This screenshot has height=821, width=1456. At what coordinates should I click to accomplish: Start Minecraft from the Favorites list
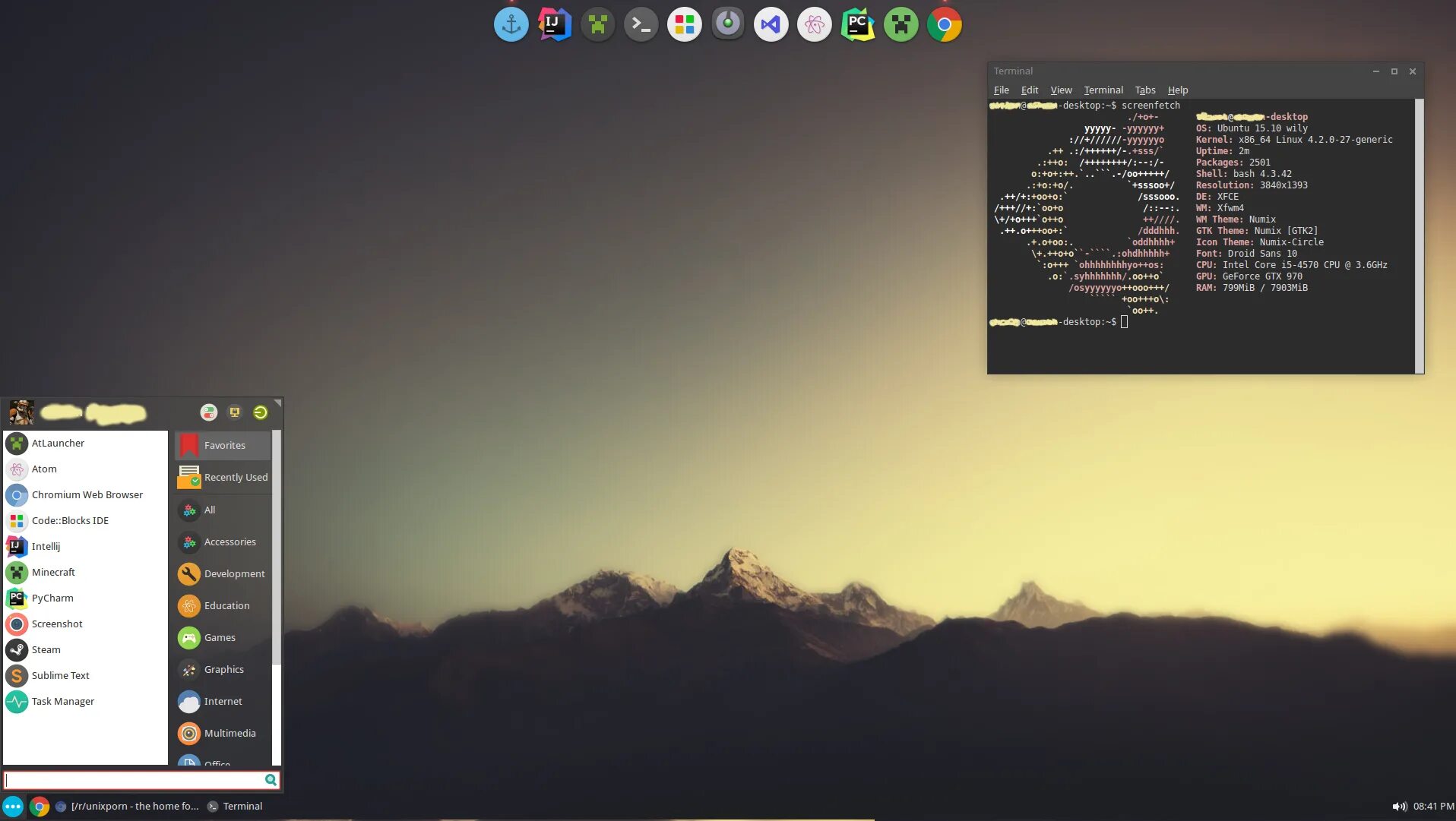[85, 573]
